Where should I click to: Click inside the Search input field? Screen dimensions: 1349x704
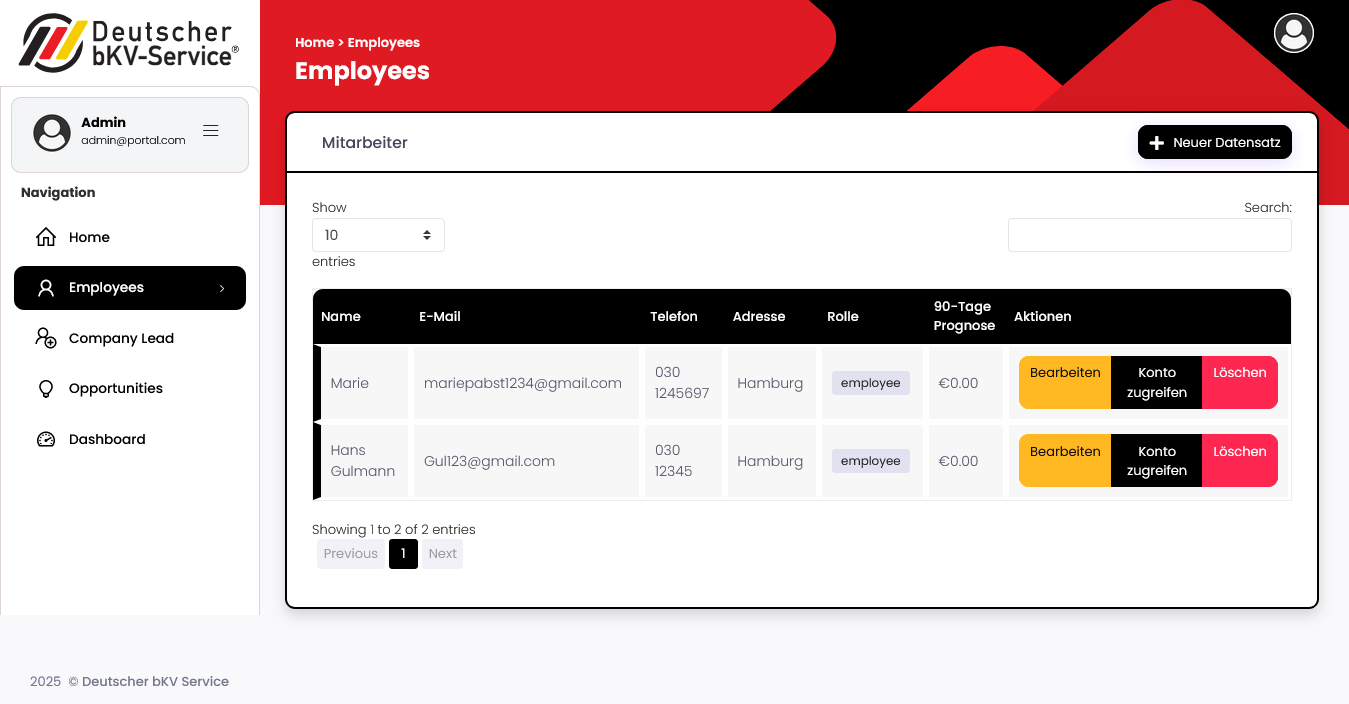[1149, 235]
